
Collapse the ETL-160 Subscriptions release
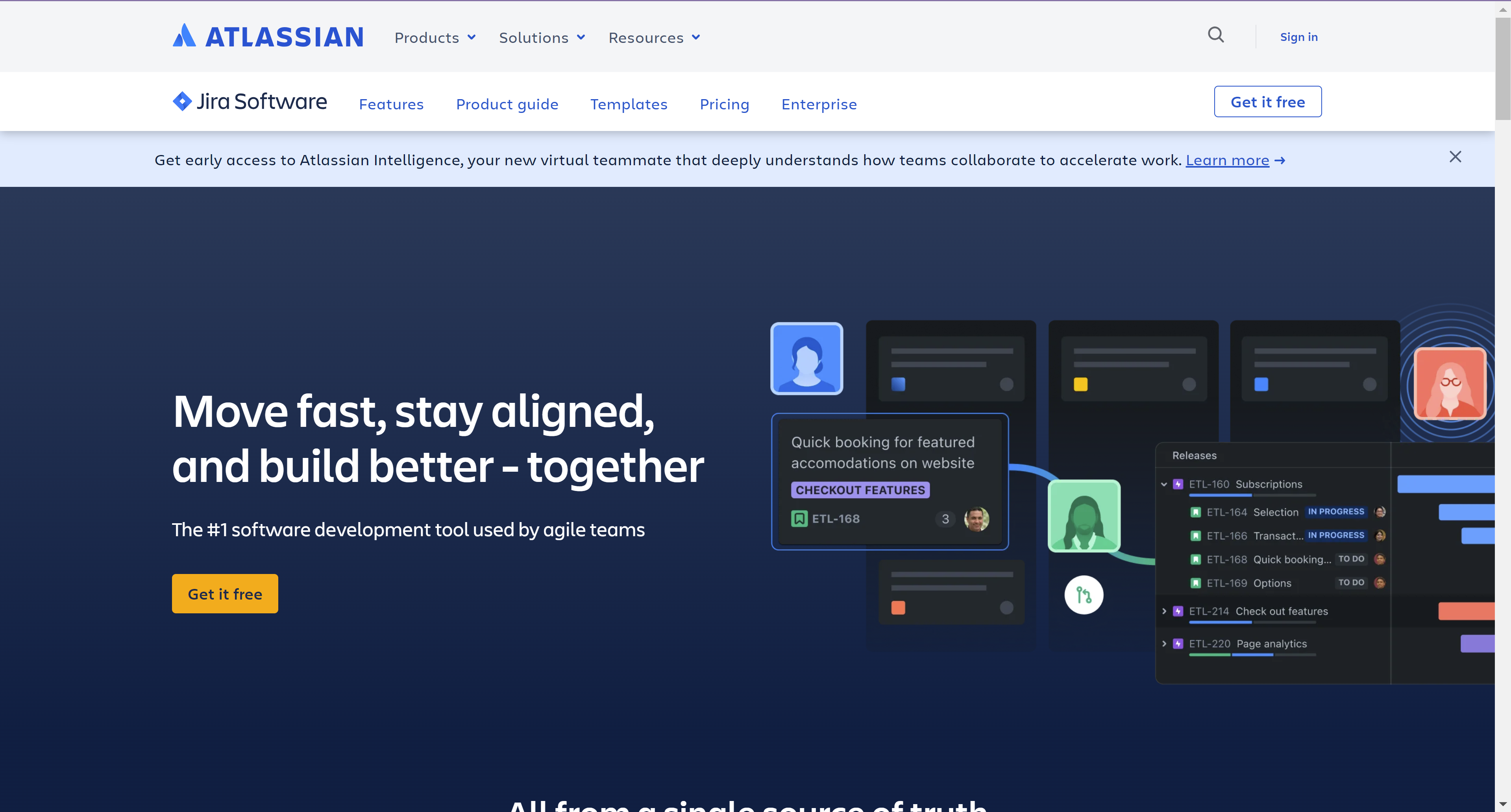pyautogui.click(x=1164, y=484)
